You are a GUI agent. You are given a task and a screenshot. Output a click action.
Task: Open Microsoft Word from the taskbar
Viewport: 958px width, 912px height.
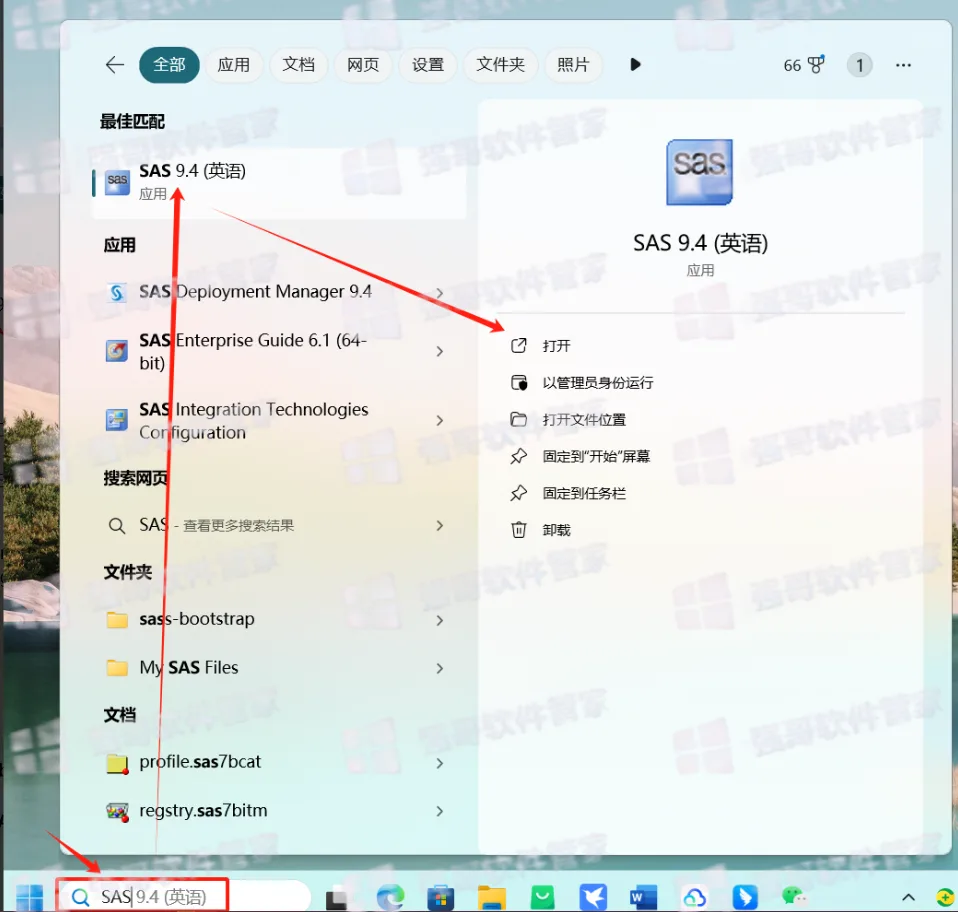[643, 897]
